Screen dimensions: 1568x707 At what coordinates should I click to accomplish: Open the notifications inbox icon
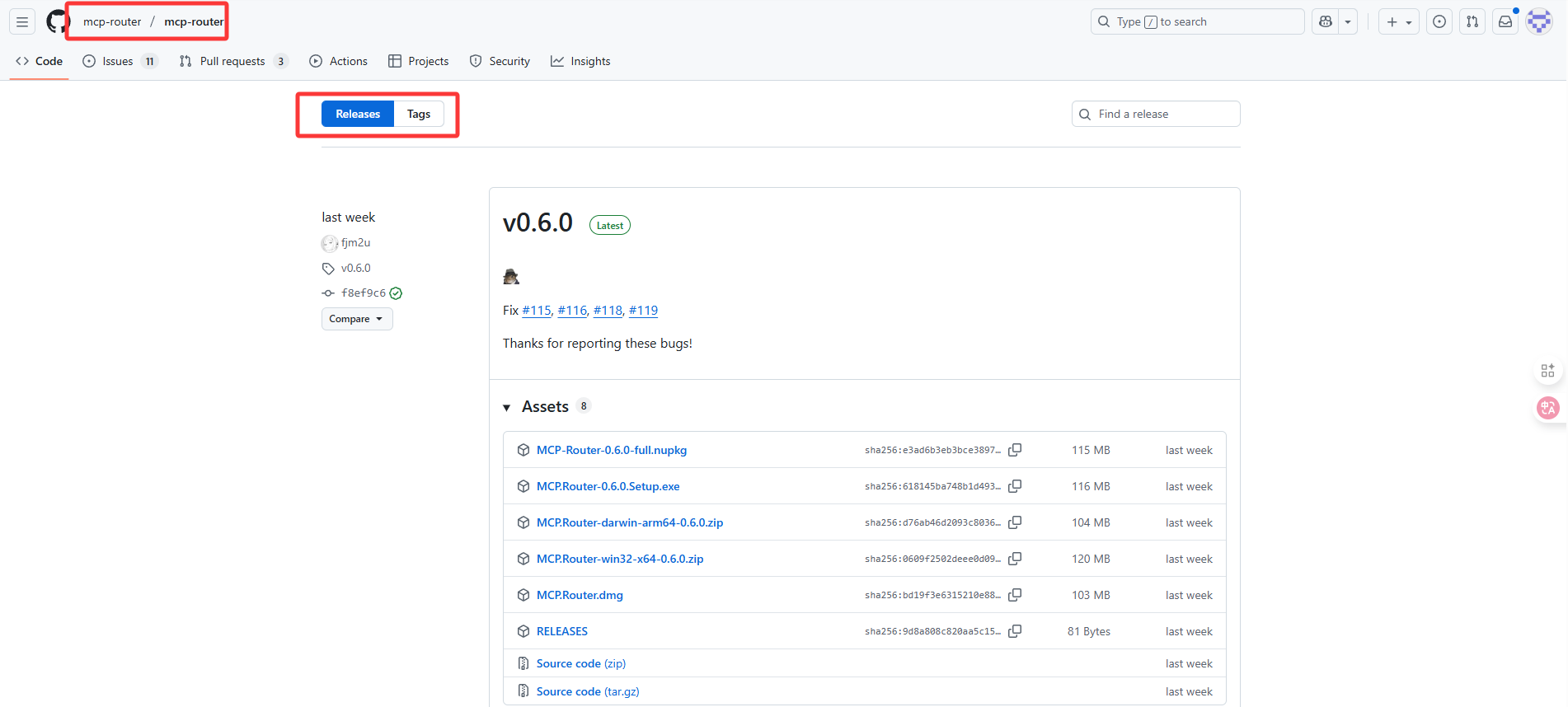1505,21
